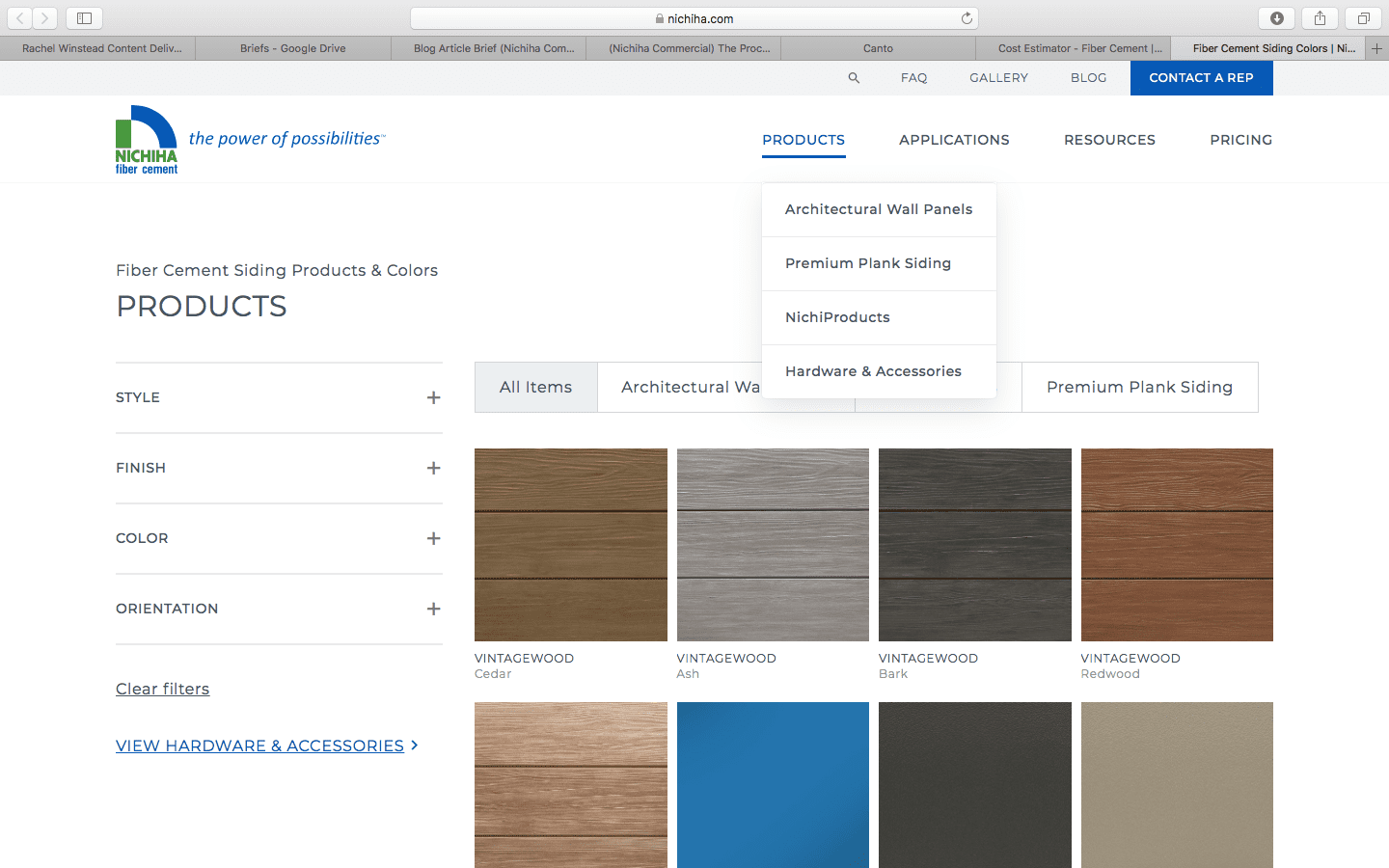Select the Premium Plank Siding product tab
Image resolution: width=1389 pixels, height=868 pixels.
(1139, 387)
